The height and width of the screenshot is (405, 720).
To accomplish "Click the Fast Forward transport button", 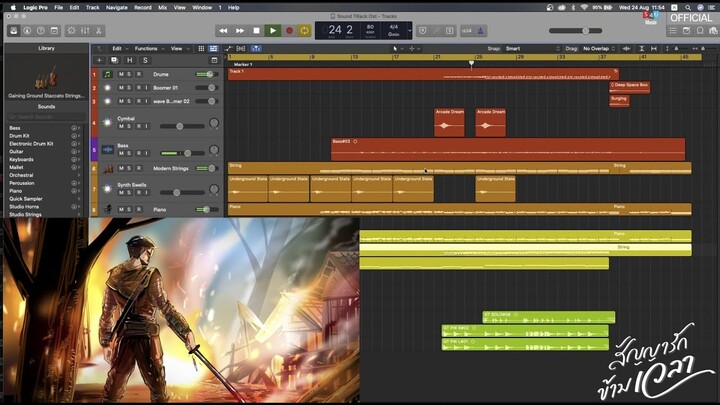I will click(240, 31).
